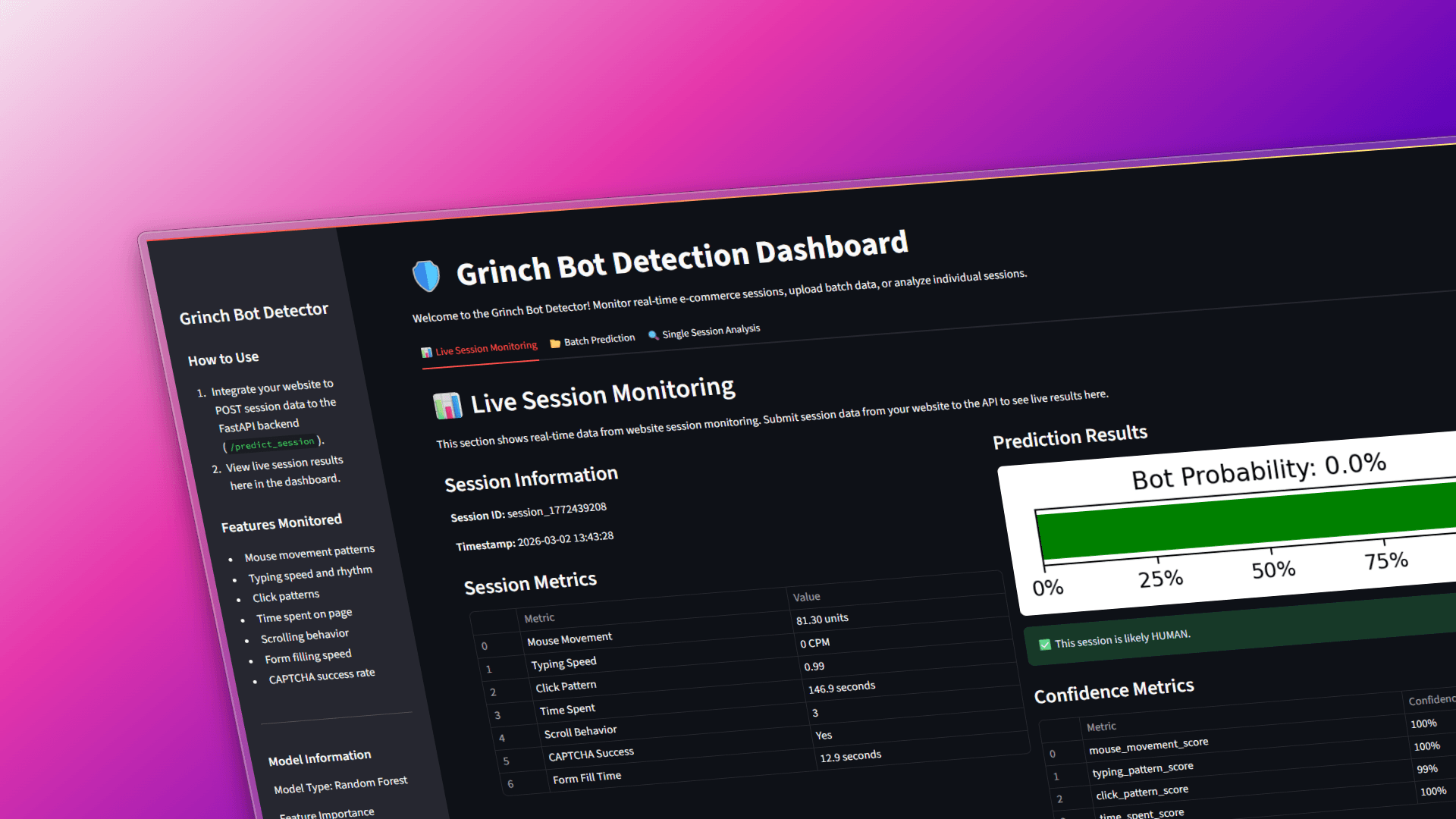Click the bar chart icon beside Live Session Monitoring heading

click(x=447, y=404)
